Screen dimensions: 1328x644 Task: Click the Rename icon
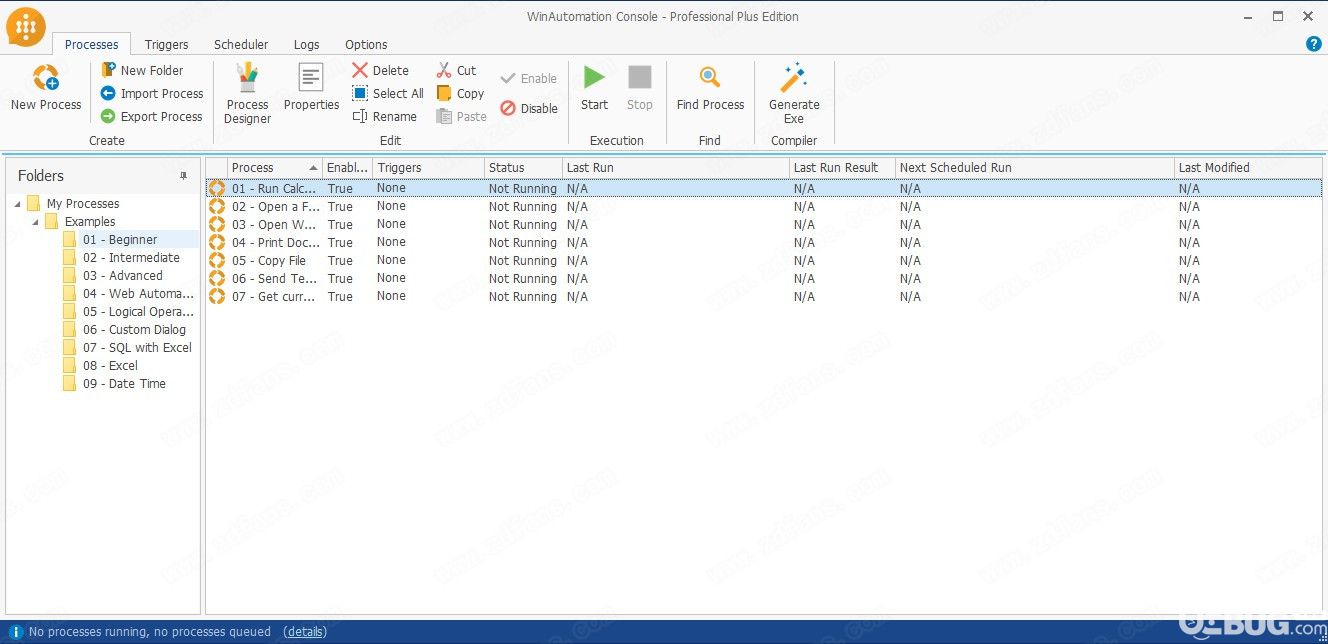pos(360,116)
